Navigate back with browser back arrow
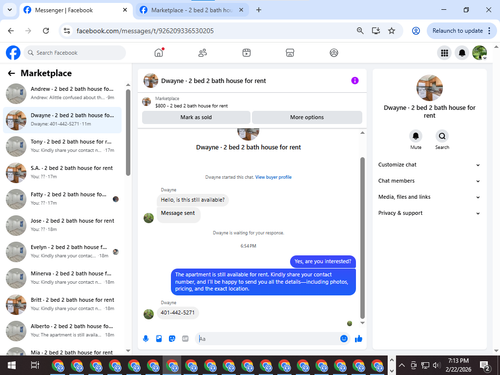Image resolution: width=500 pixels, height=375 pixels. point(11,31)
